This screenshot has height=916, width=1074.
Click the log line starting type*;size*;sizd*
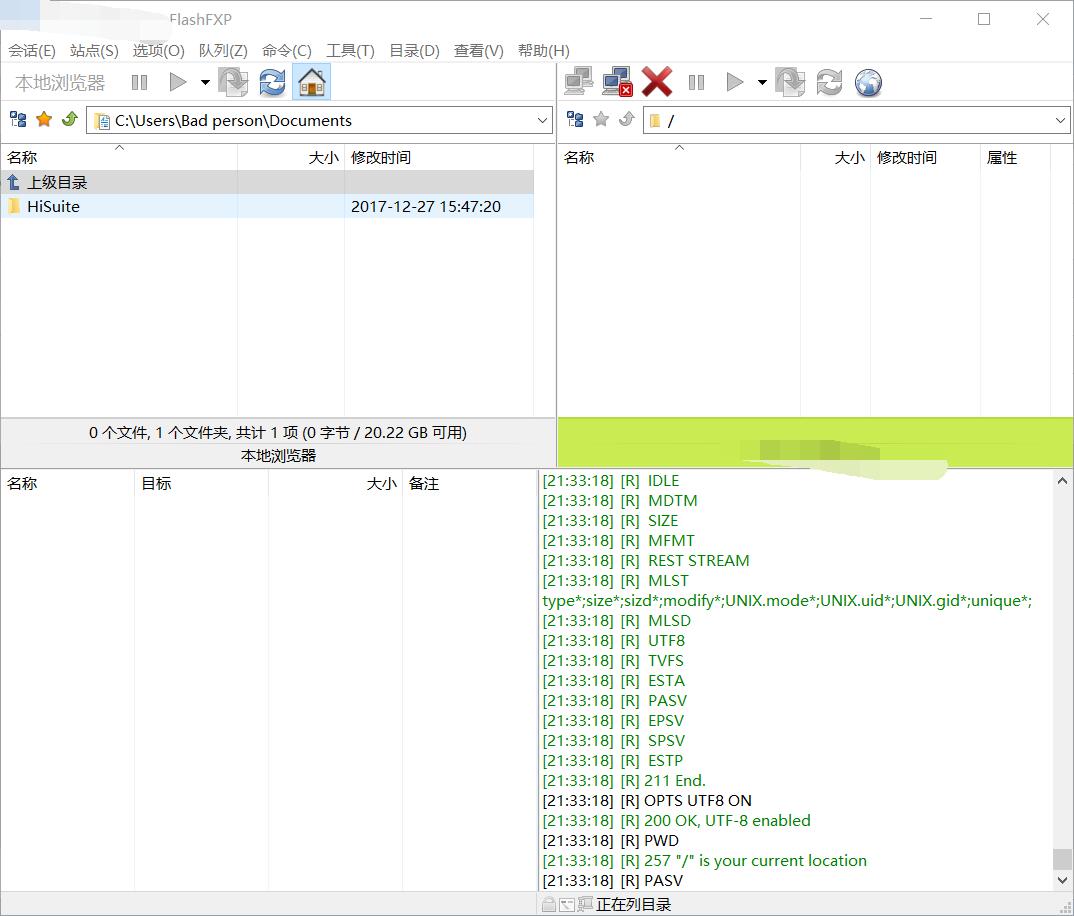787,600
